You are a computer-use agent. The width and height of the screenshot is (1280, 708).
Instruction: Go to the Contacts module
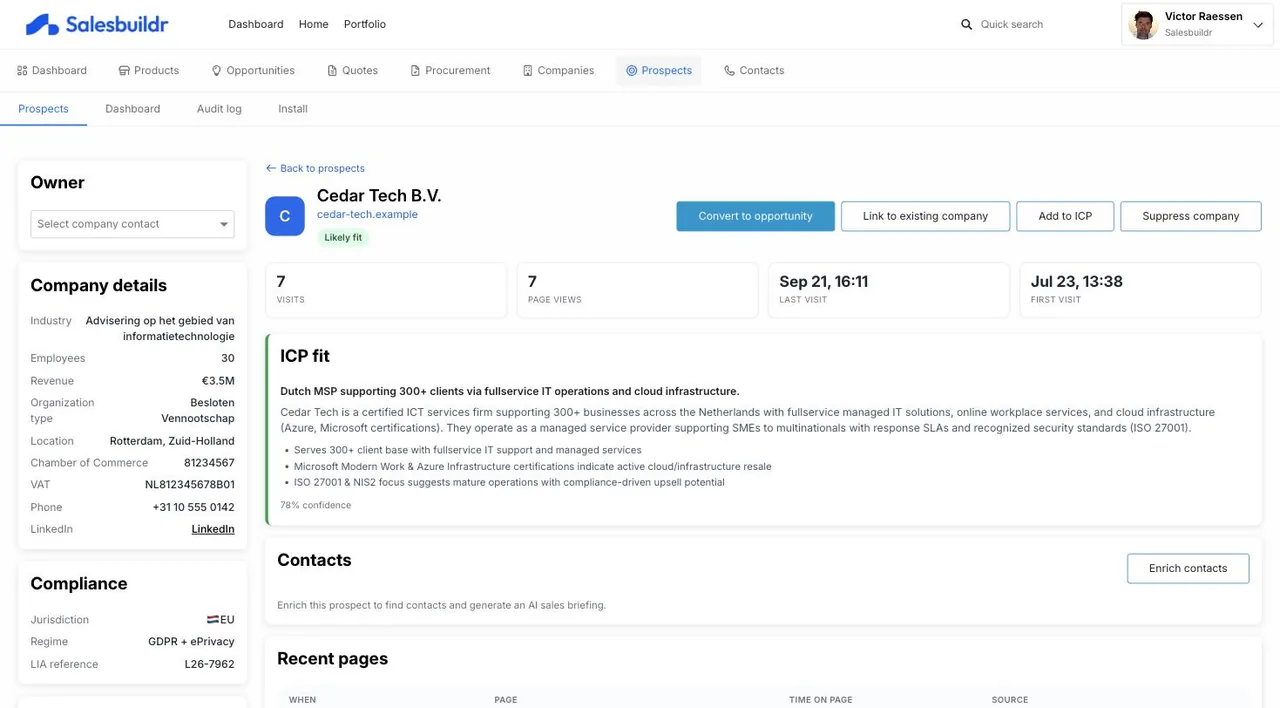754,71
